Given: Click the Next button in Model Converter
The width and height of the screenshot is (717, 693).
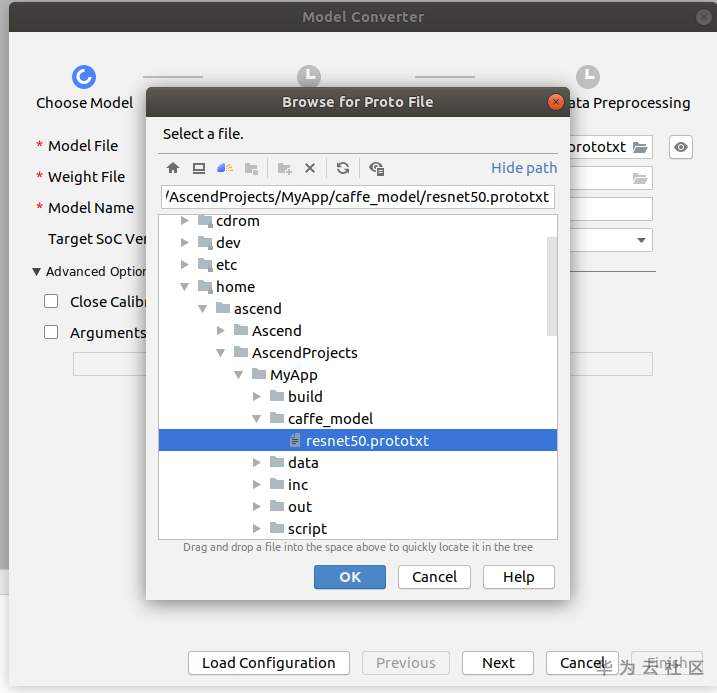Looking at the screenshot, I should tap(498, 663).
